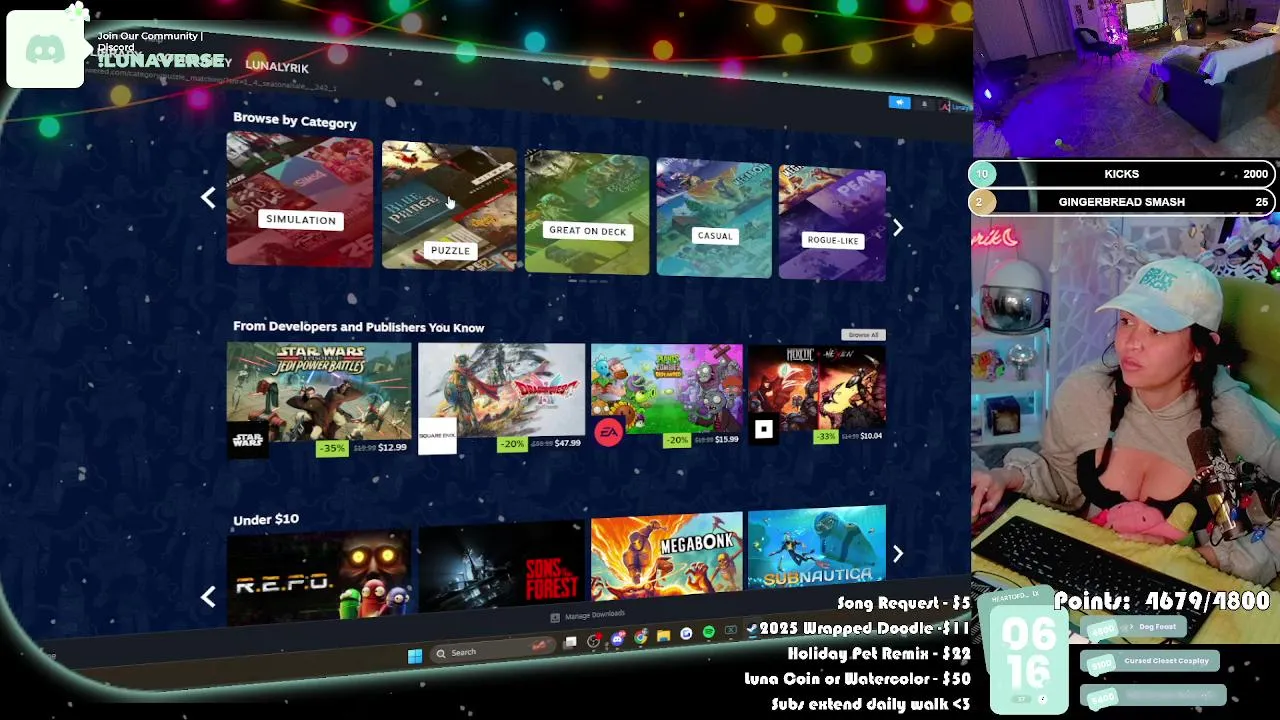The height and width of the screenshot is (720, 1280).
Task: Click the $12.99 price
Action: [392, 447]
